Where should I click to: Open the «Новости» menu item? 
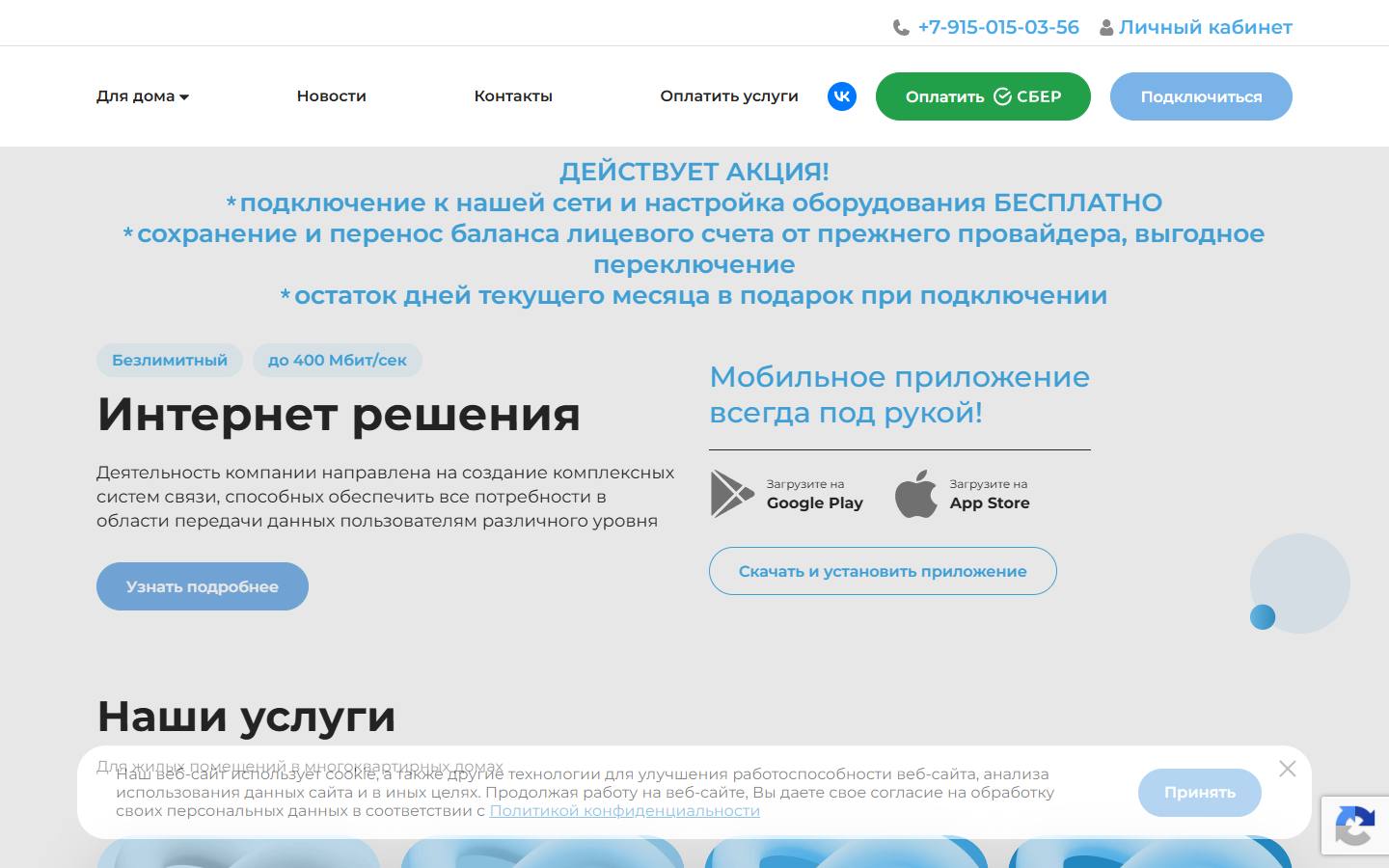point(332,96)
